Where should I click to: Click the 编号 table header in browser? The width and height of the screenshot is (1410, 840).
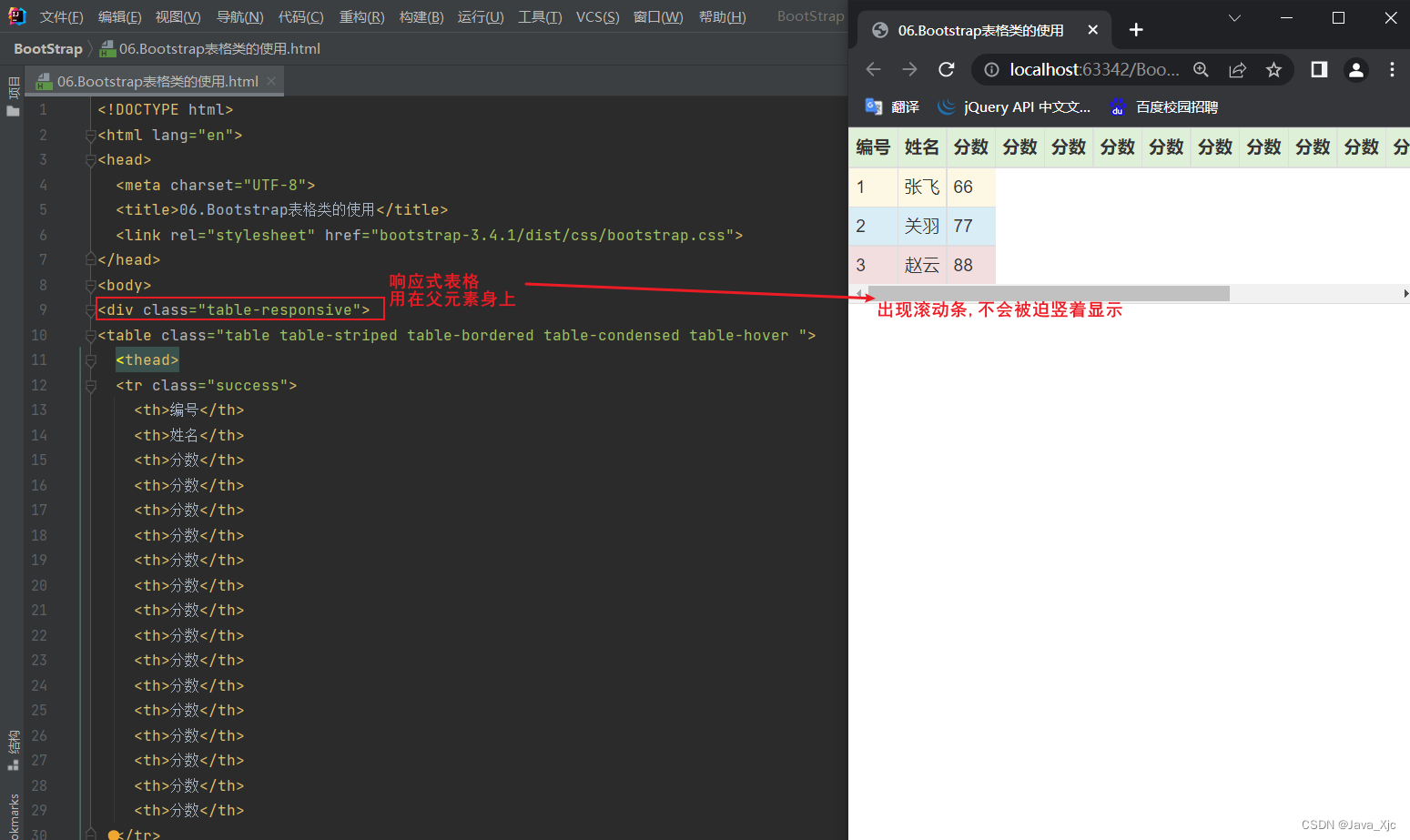pos(873,147)
